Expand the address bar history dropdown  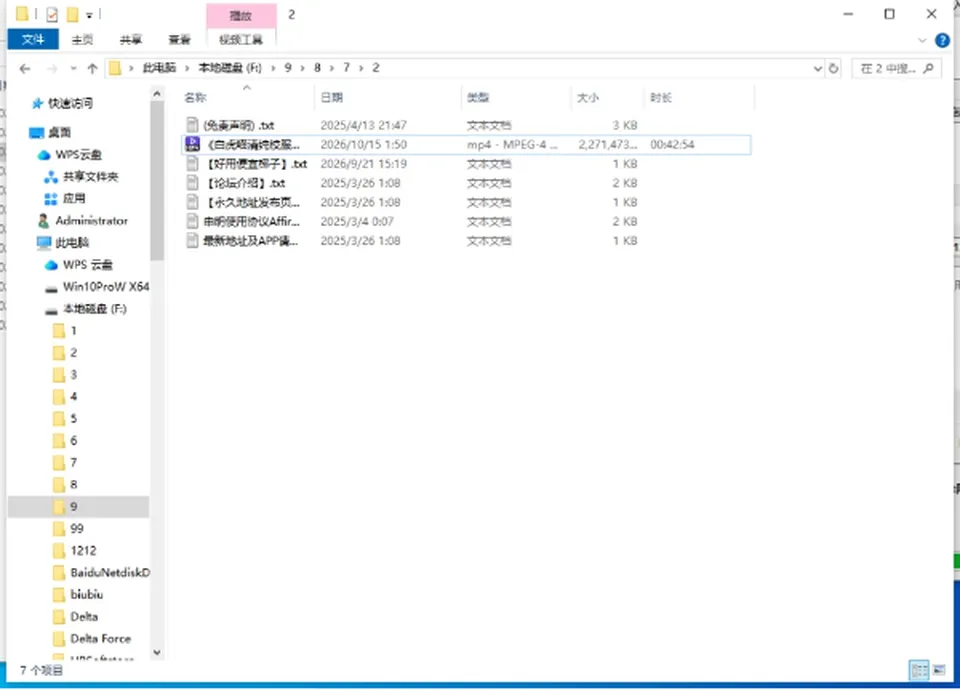tap(817, 69)
